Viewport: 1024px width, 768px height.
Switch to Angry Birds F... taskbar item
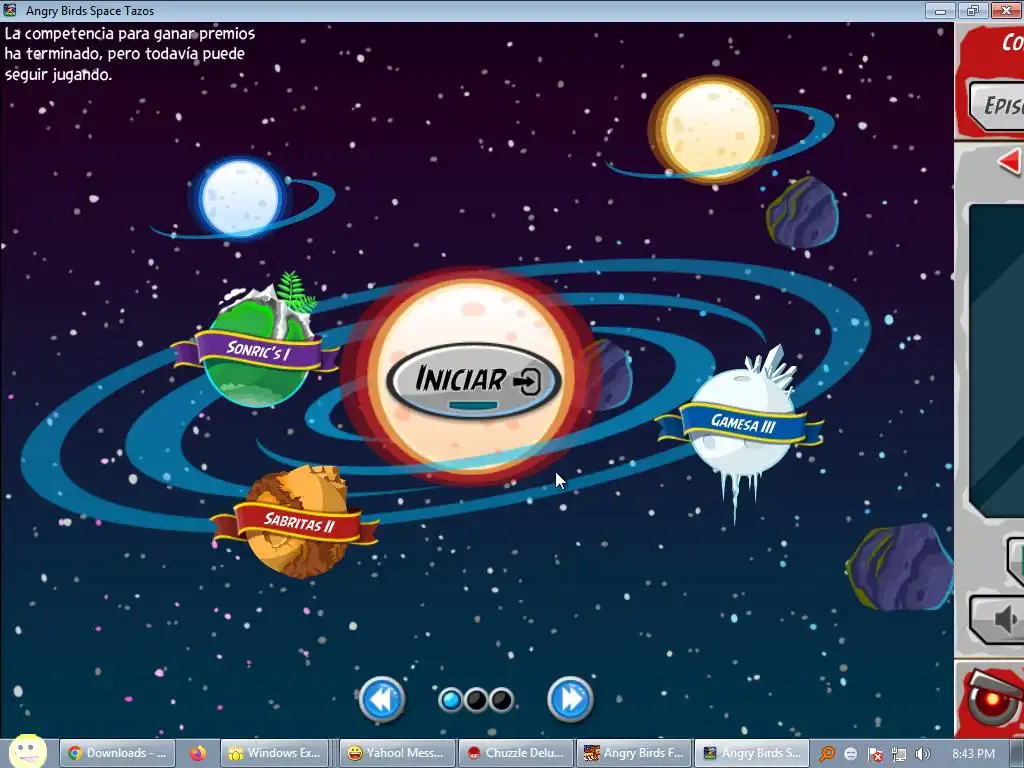(633, 753)
